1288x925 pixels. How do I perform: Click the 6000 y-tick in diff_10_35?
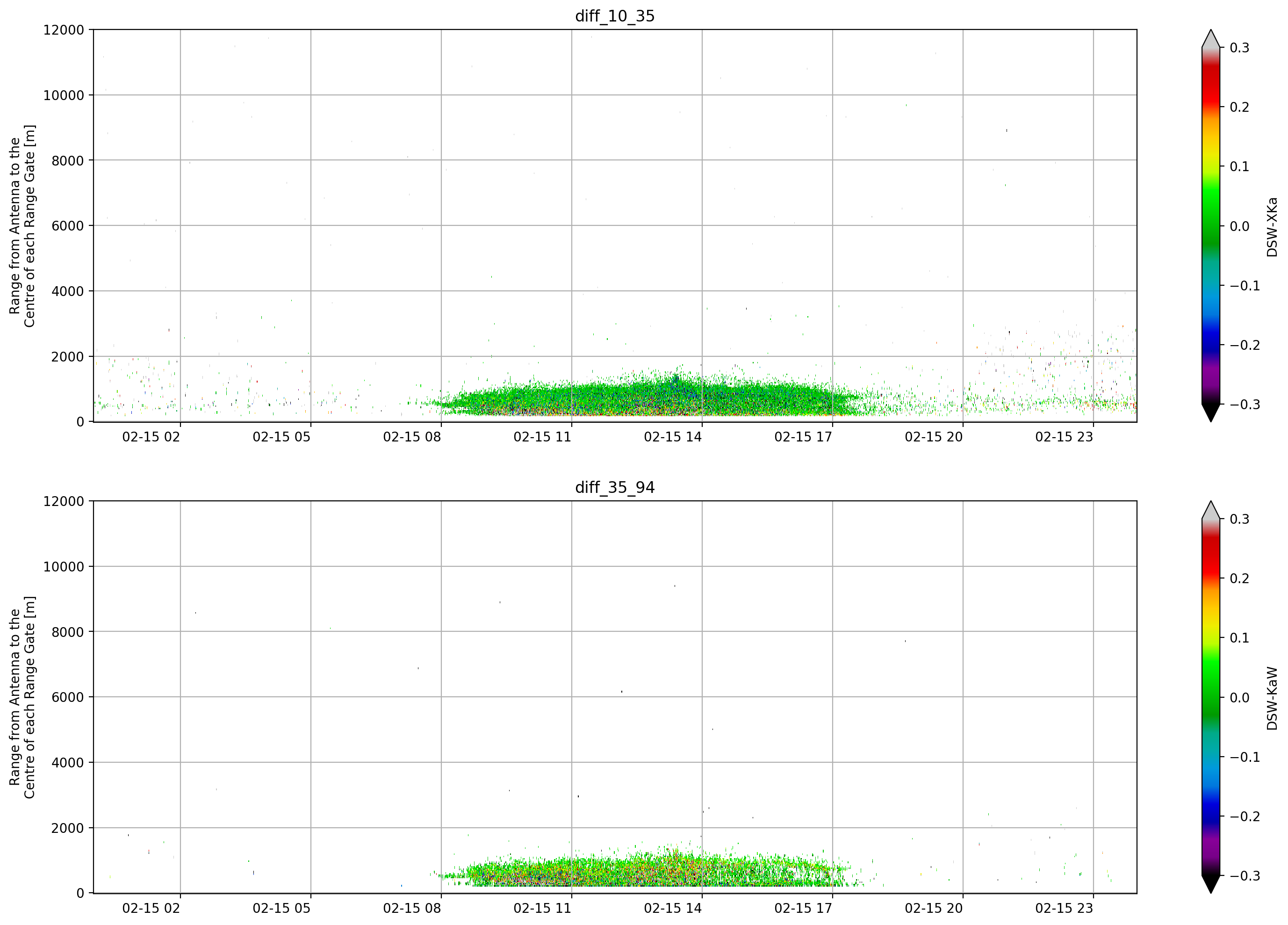[68, 225]
